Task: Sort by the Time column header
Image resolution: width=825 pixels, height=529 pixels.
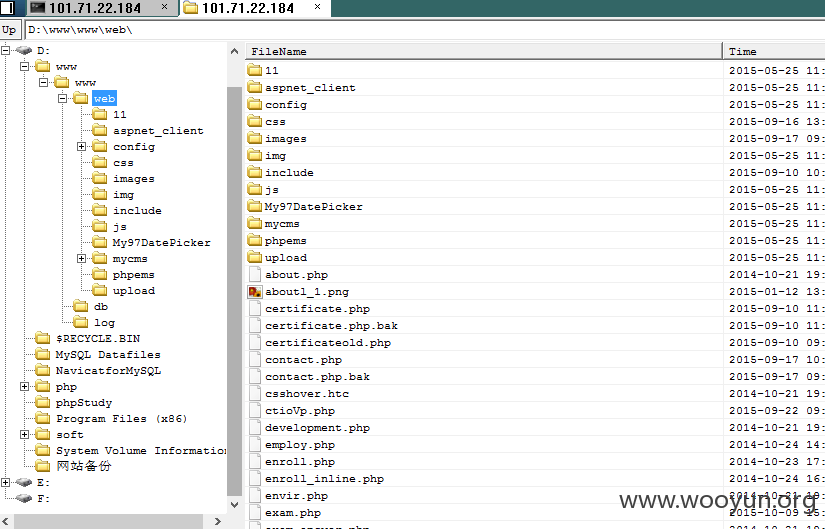Action: tap(774, 51)
